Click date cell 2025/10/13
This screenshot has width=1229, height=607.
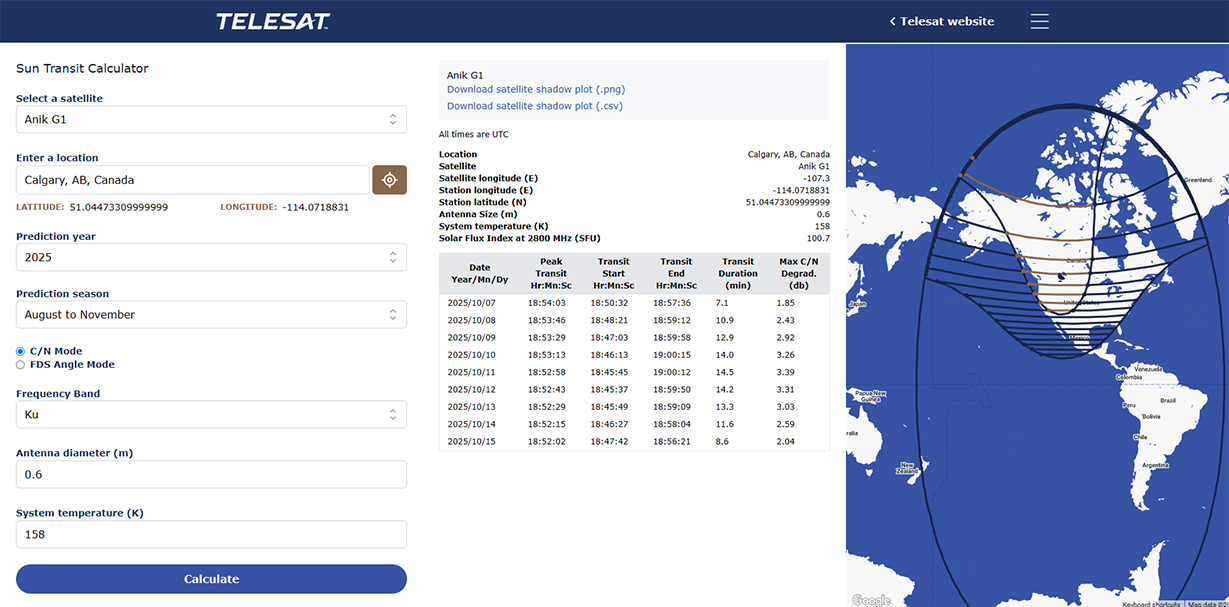[471, 407]
